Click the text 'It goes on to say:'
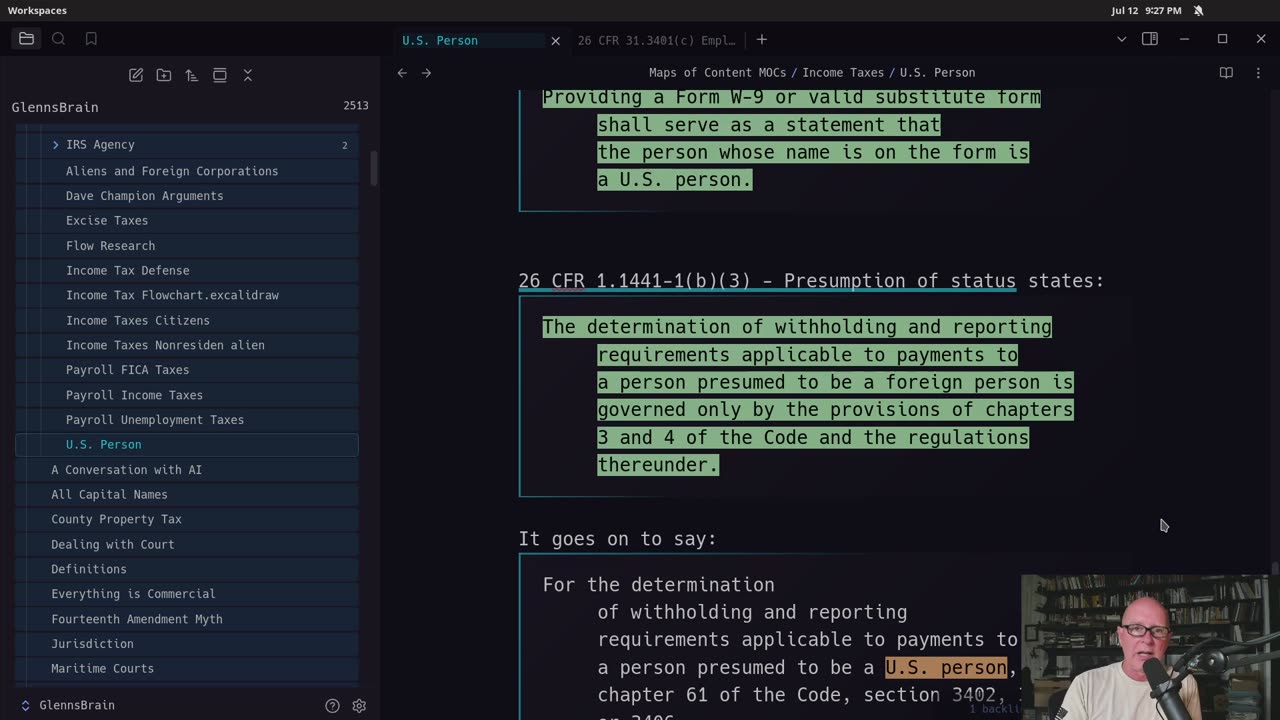1280x720 pixels. coord(617,539)
